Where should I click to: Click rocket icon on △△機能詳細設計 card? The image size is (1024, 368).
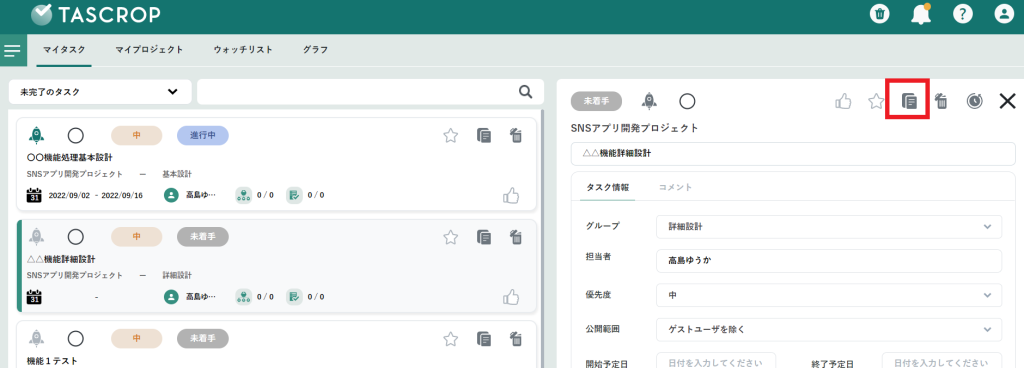37,237
